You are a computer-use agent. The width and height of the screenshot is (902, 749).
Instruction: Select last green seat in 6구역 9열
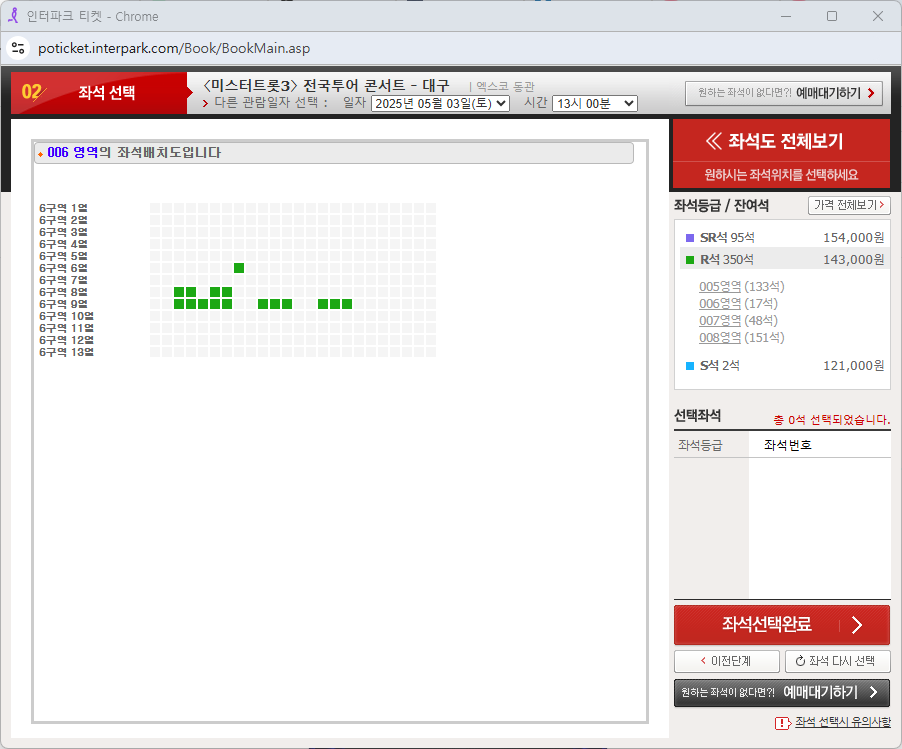click(347, 304)
